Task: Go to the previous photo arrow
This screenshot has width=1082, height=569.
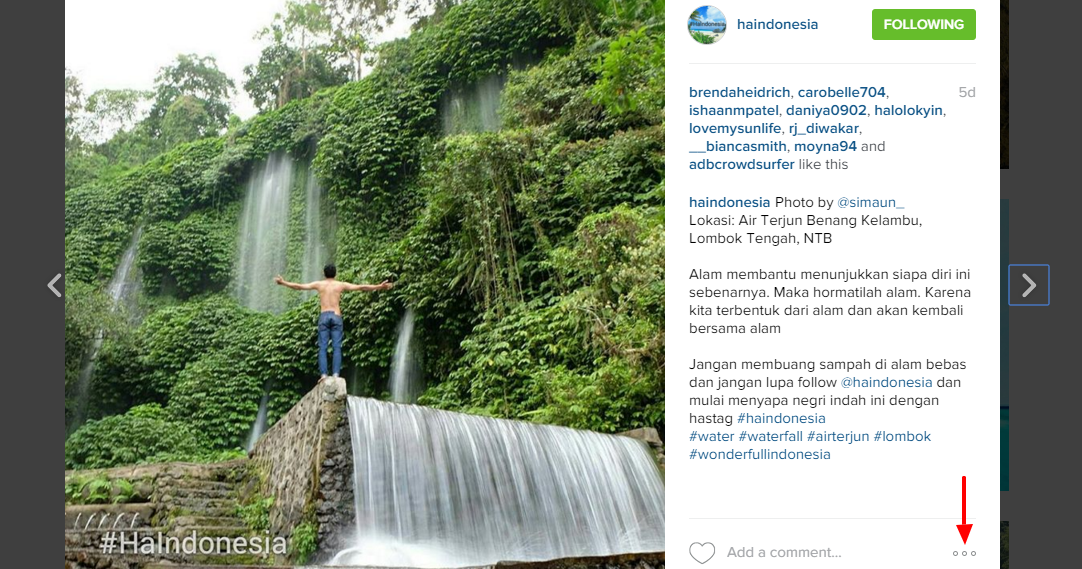Action: coord(55,285)
